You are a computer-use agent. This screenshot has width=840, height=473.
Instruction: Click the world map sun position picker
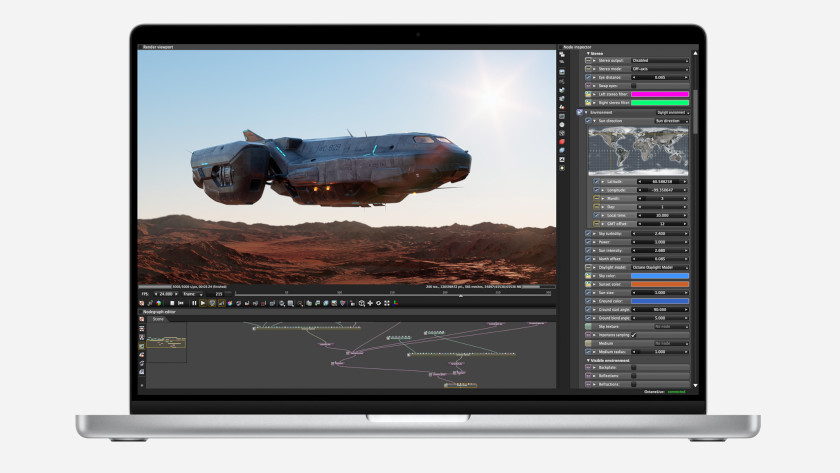pos(638,151)
